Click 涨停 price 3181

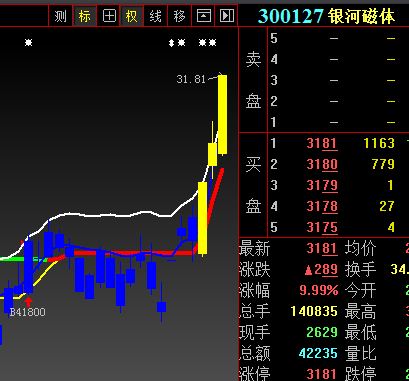pos(322,374)
